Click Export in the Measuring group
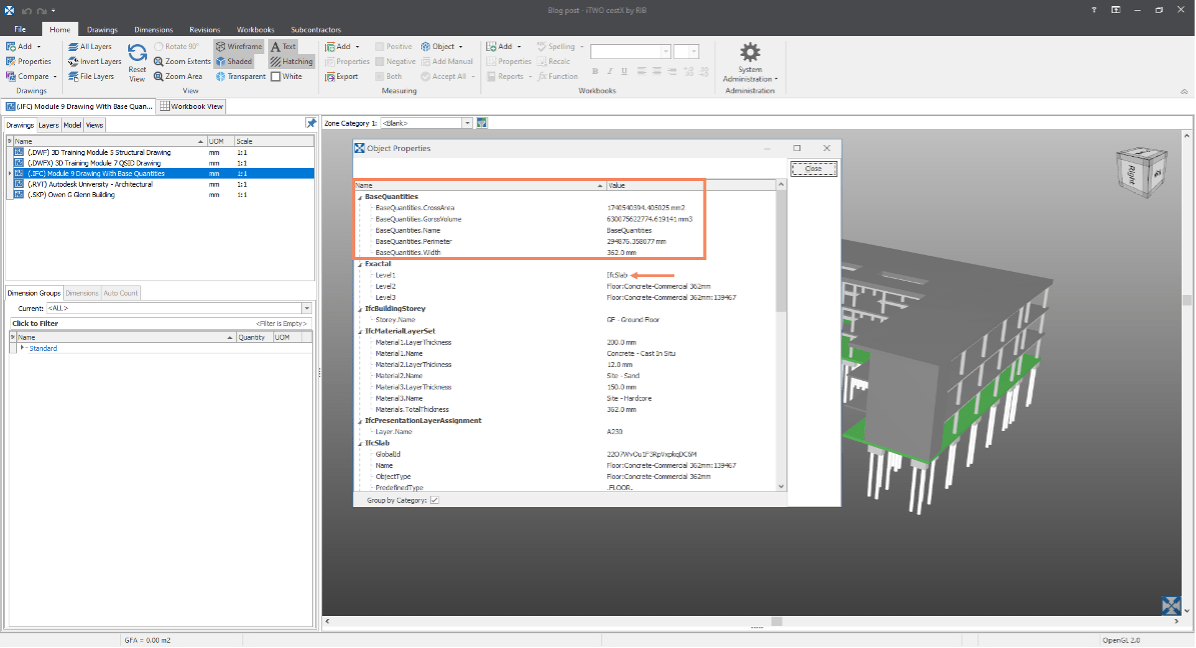Image resolution: width=1196 pixels, height=648 pixels. click(x=342, y=77)
